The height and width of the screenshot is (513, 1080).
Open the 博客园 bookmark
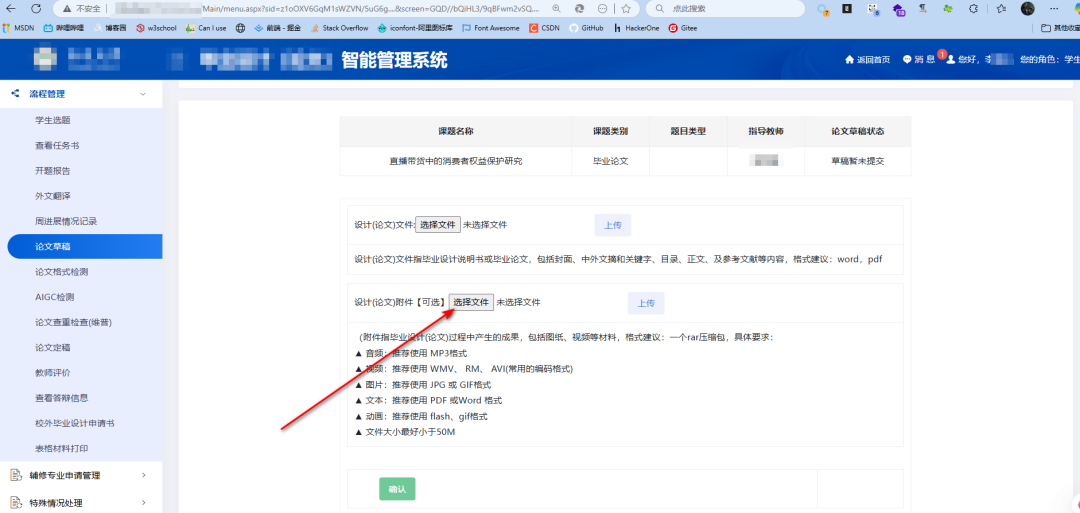point(110,28)
